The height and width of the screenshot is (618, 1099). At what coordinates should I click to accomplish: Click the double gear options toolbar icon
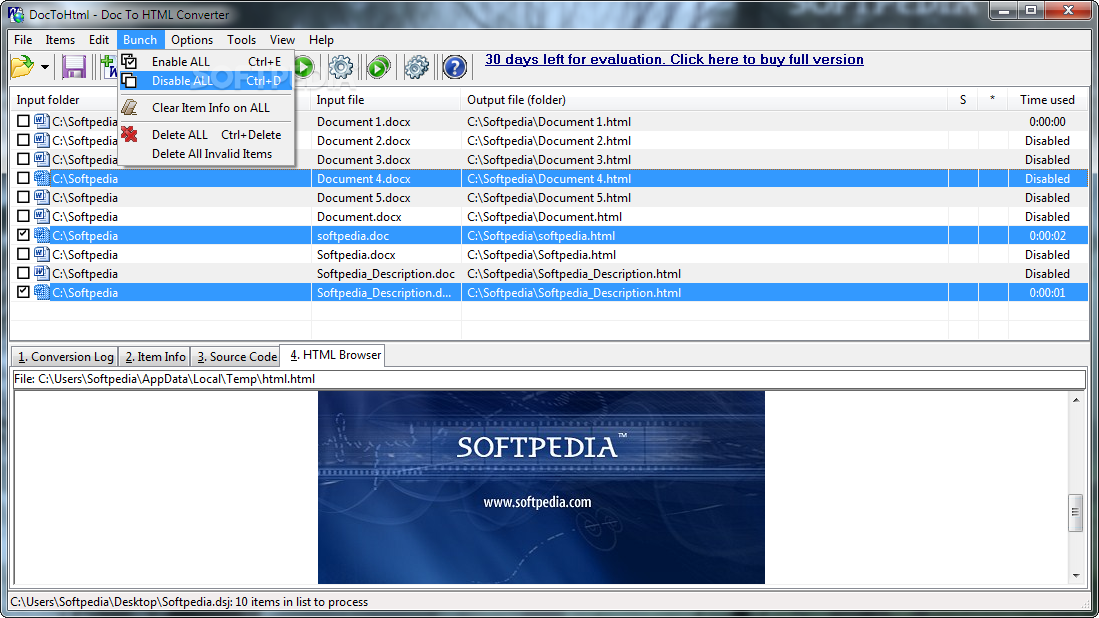(416, 67)
